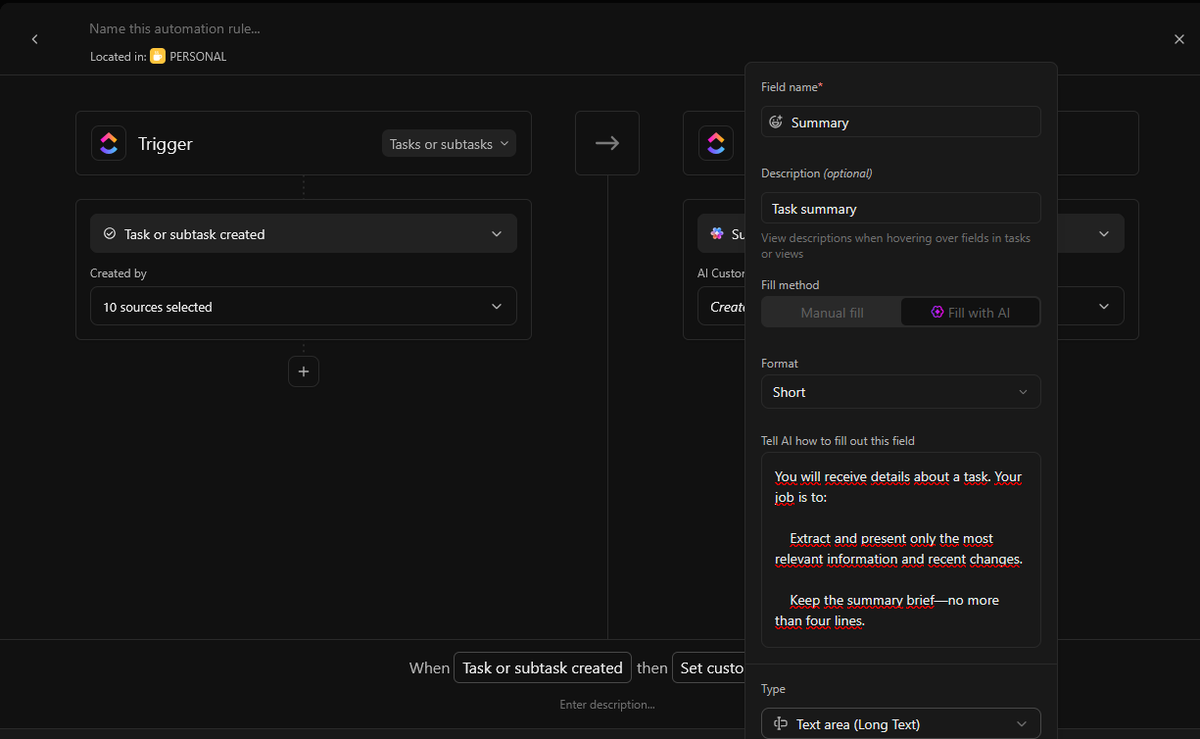
Task: Close the automation editor with the X
Action: (1179, 39)
